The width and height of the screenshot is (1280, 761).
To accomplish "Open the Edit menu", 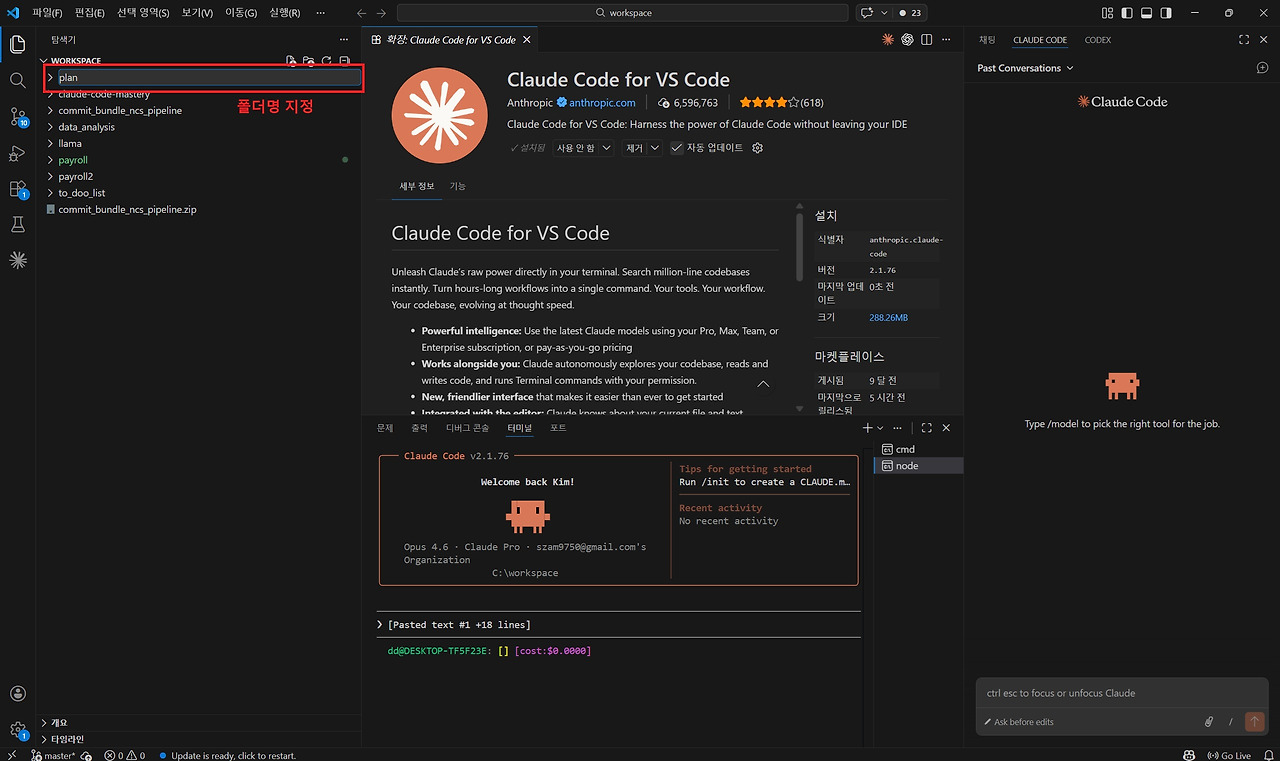I will coord(90,13).
